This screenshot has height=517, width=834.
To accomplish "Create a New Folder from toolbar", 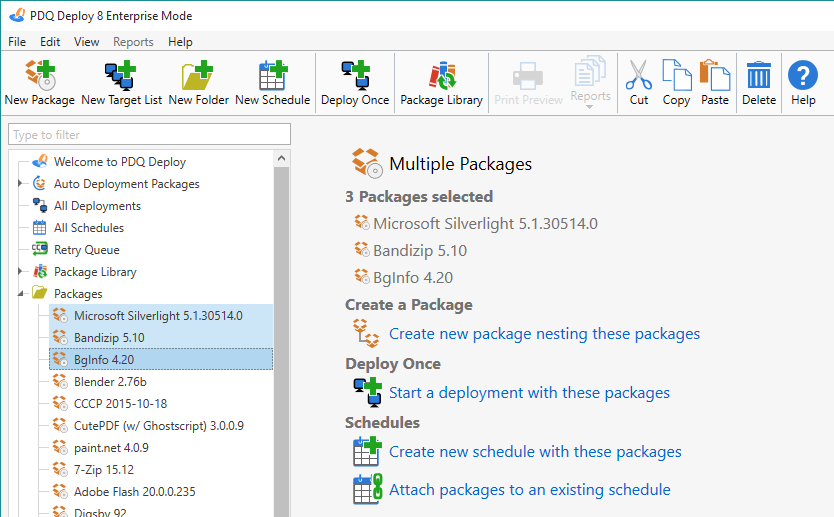I will click(x=198, y=75).
